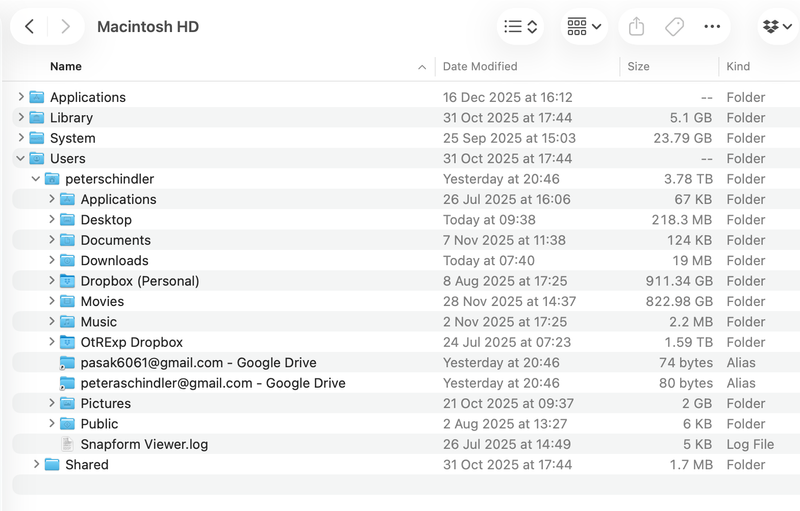Expand the Applications folder at top

click(21, 97)
